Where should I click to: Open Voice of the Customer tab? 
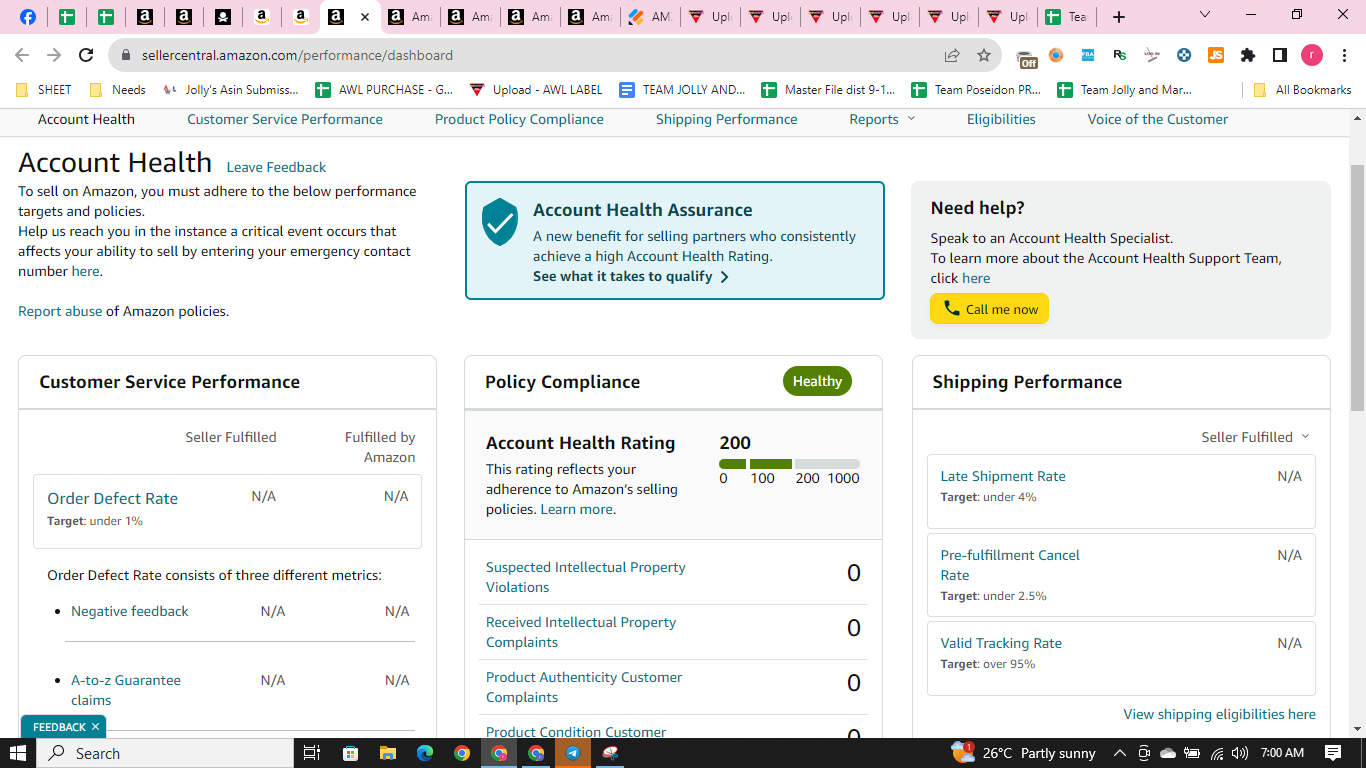[x=1158, y=119]
